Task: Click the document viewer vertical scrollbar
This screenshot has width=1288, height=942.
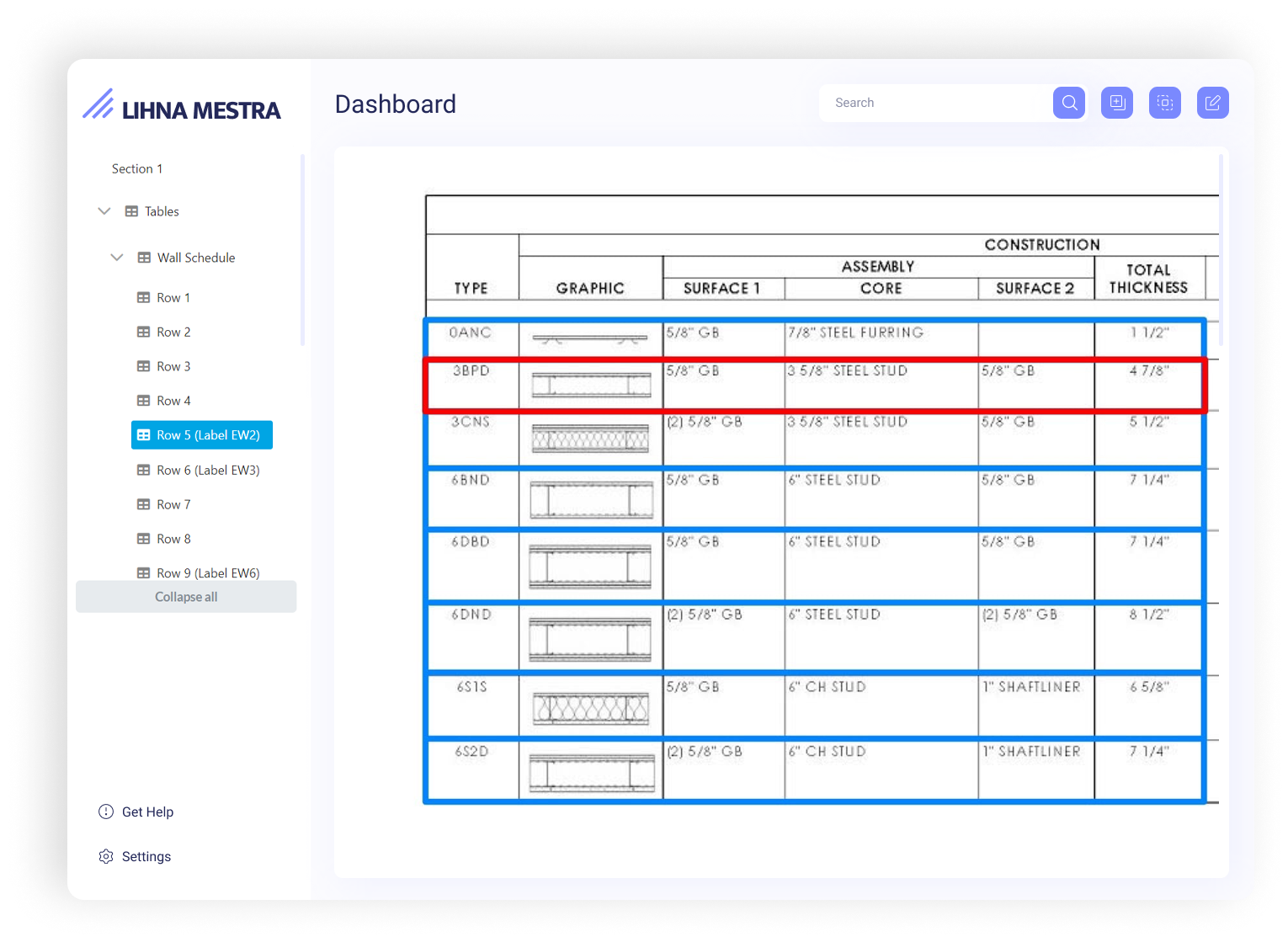Action: coord(1221,250)
